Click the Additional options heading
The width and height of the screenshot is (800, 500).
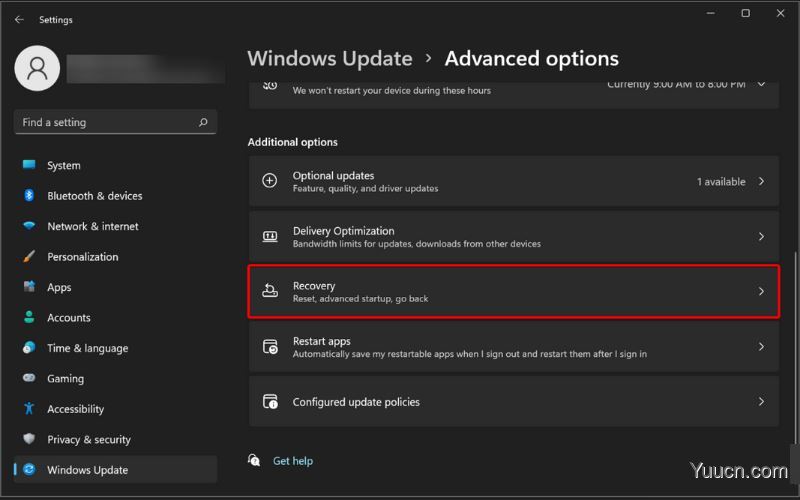click(x=292, y=142)
